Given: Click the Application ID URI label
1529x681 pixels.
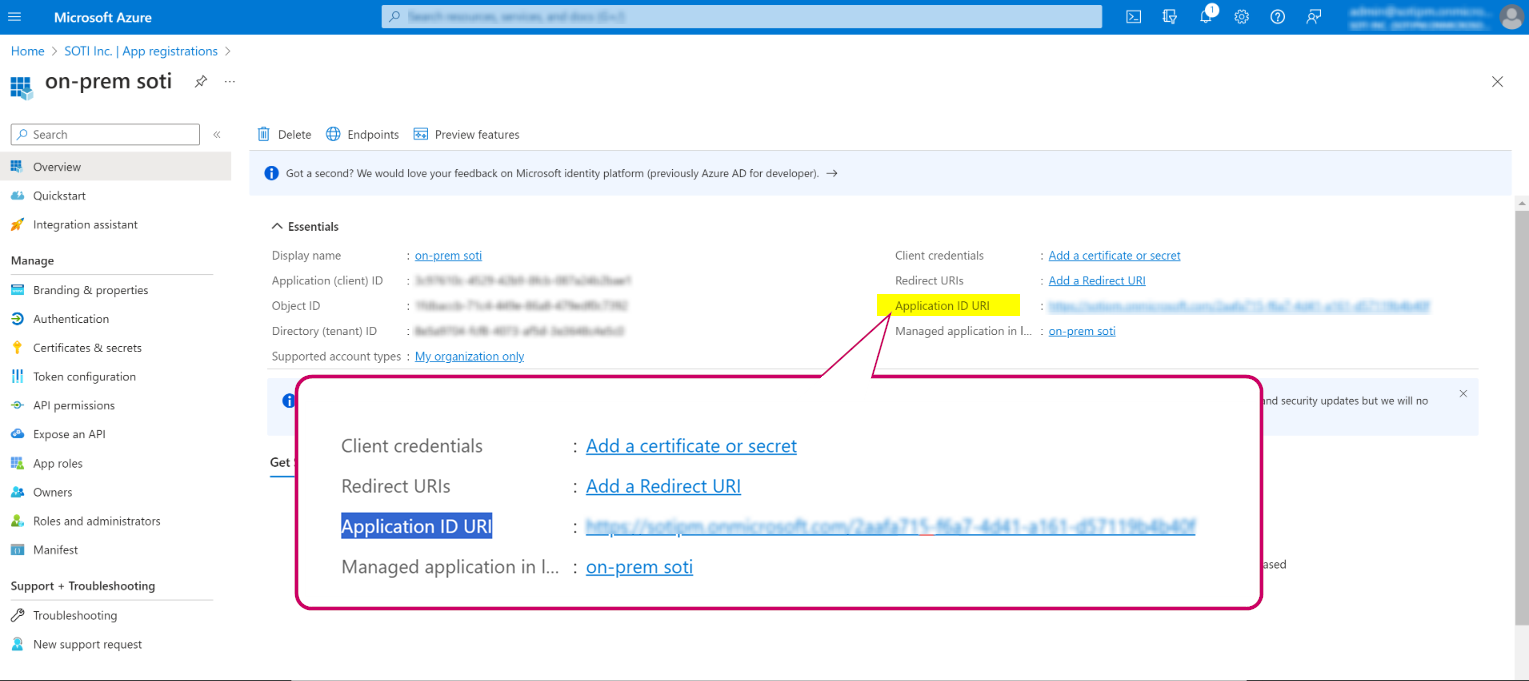Looking at the screenshot, I should (942, 306).
